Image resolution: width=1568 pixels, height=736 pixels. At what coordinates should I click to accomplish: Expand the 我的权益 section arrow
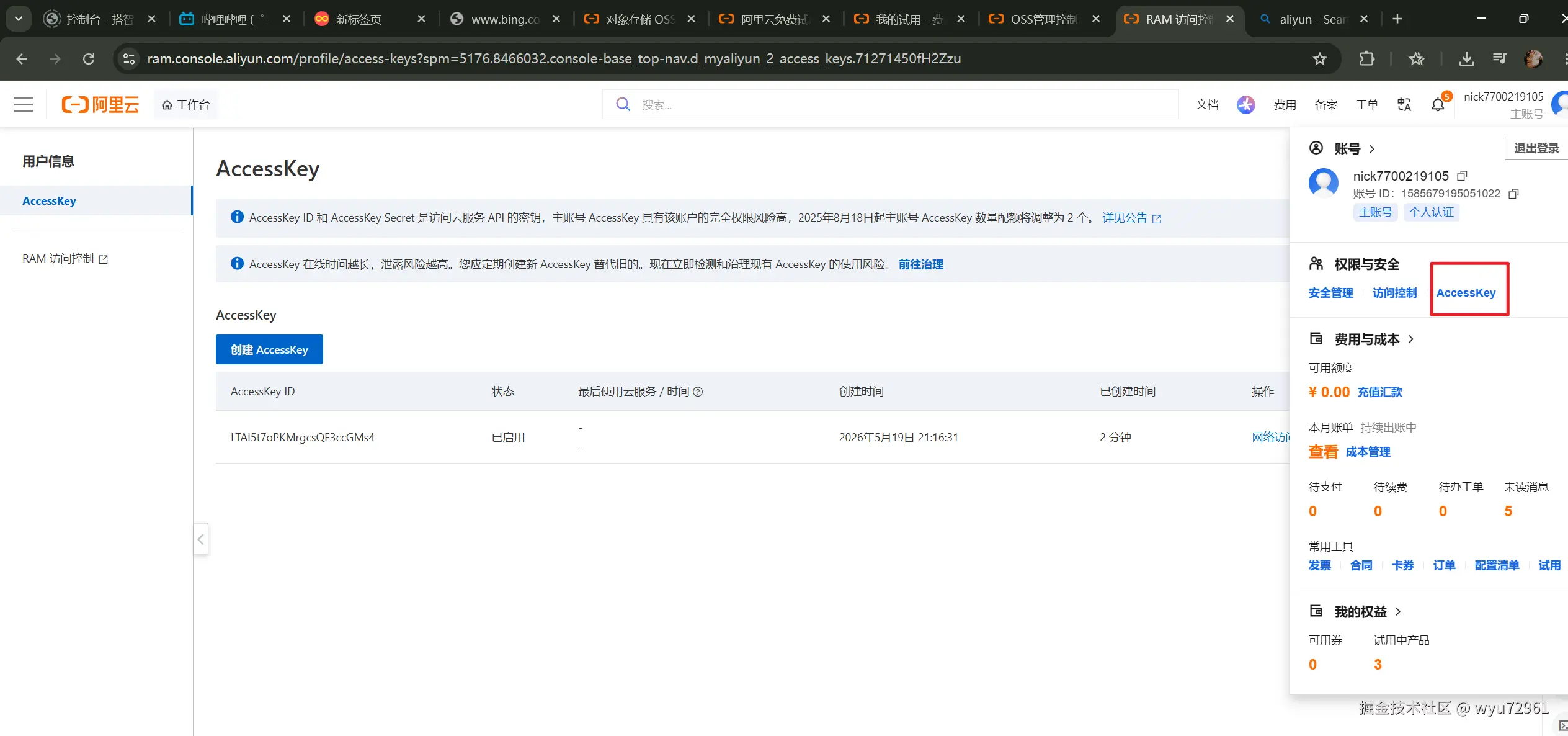1398,612
